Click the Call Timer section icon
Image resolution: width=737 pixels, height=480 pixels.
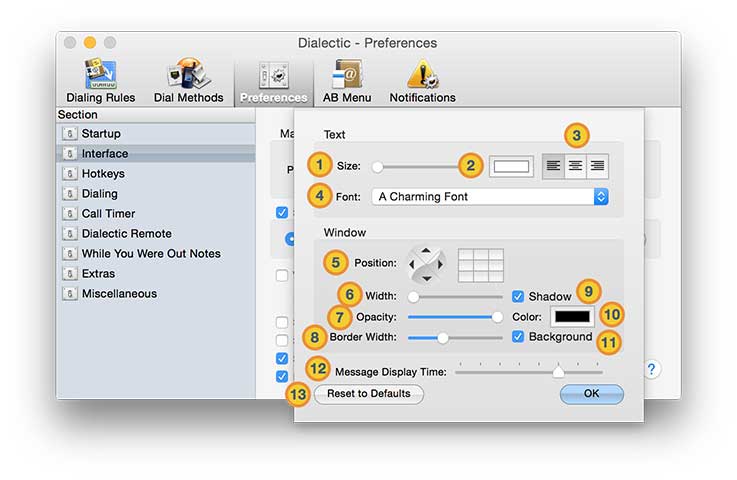click(x=70, y=213)
